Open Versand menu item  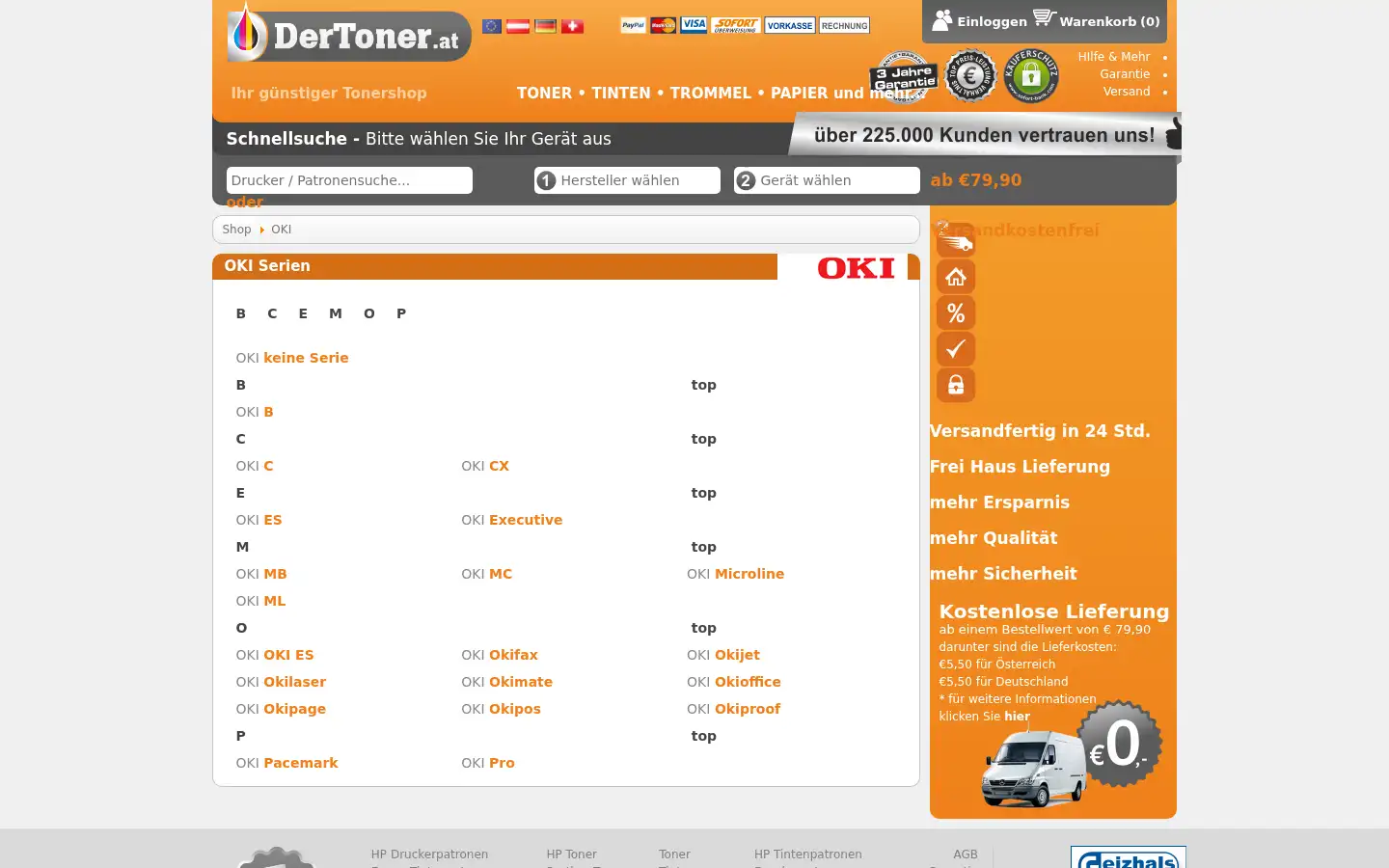pos(1127,92)
